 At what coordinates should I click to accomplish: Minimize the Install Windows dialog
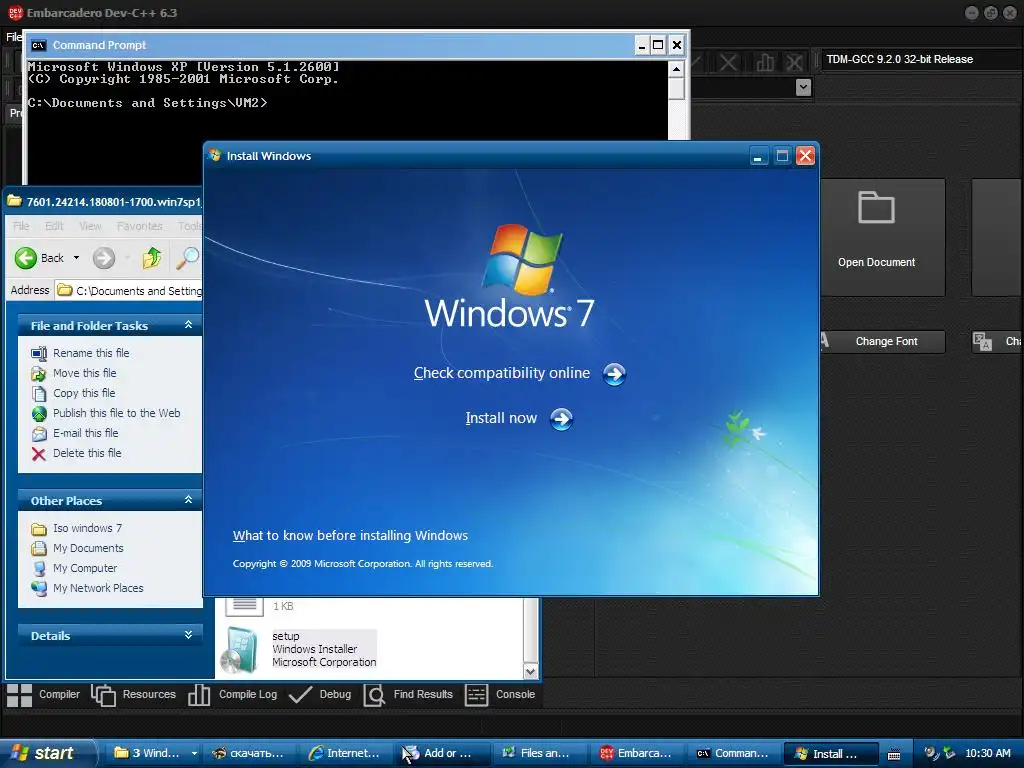tap(758, 156)
